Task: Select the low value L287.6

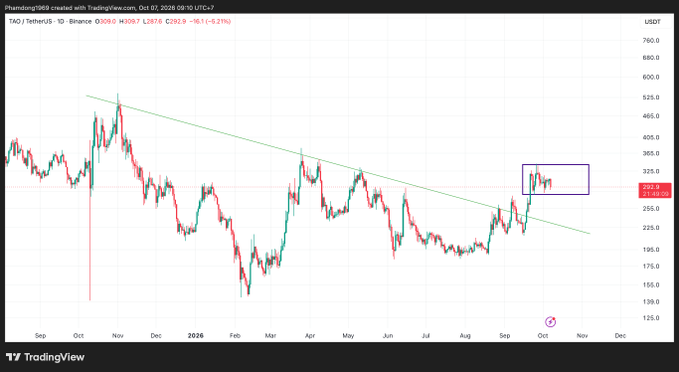Action: [x=152, y=21]
